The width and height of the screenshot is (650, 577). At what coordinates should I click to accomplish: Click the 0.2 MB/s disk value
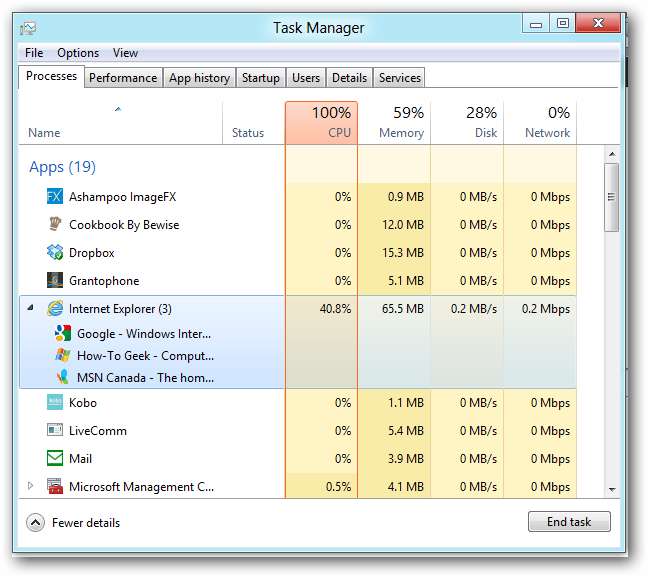(474, 309)
